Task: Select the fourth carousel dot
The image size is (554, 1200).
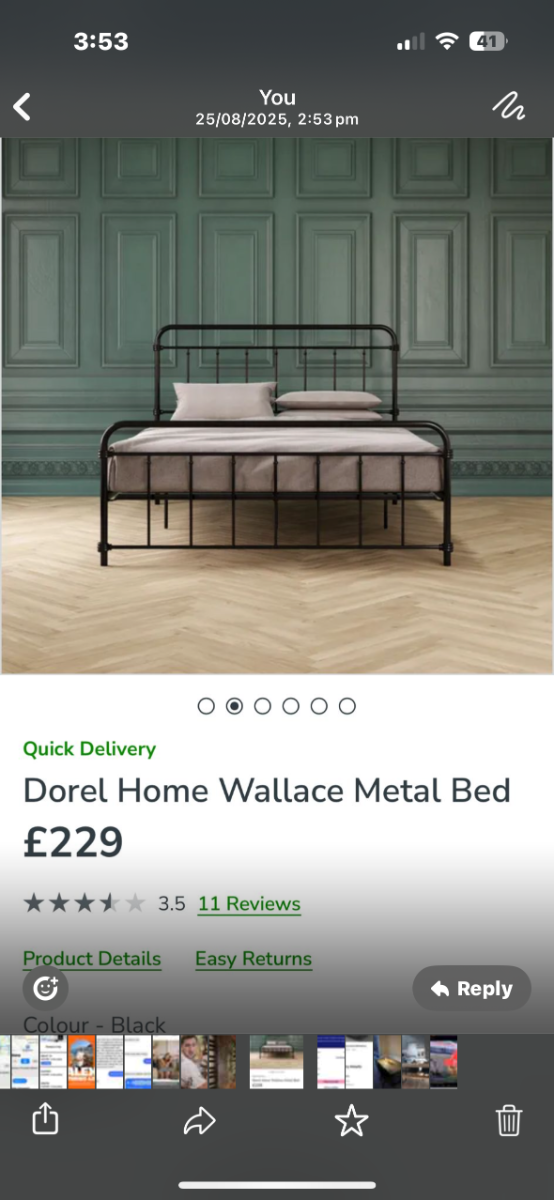Action: coord(291,706)
